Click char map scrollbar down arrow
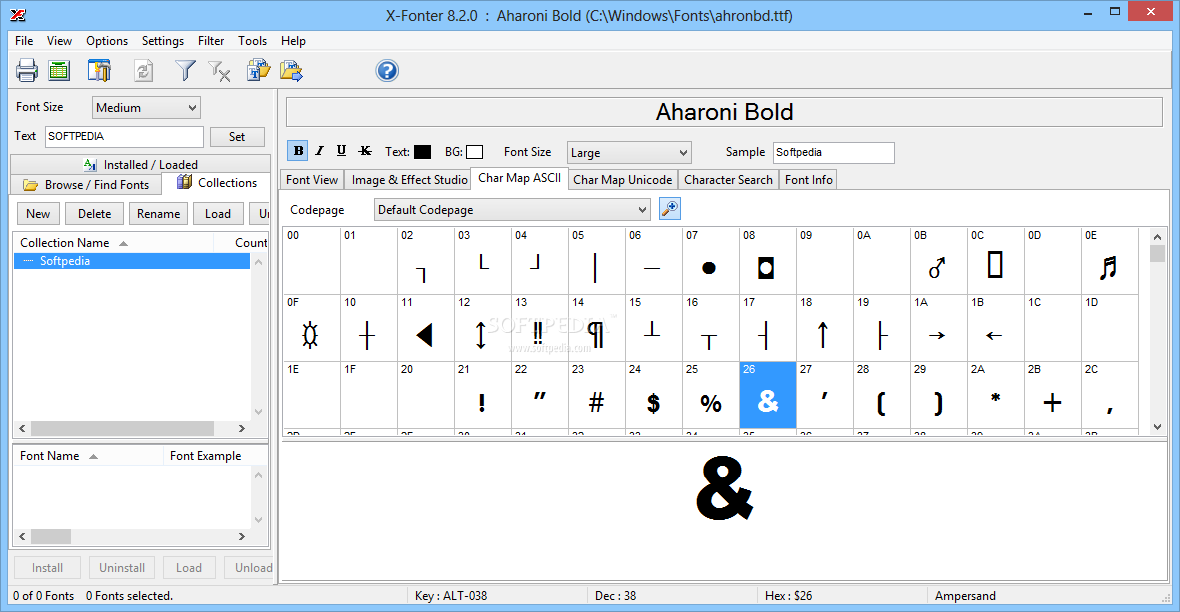The width and height of the screenshot is (1180, 612). click(1157, 427)
